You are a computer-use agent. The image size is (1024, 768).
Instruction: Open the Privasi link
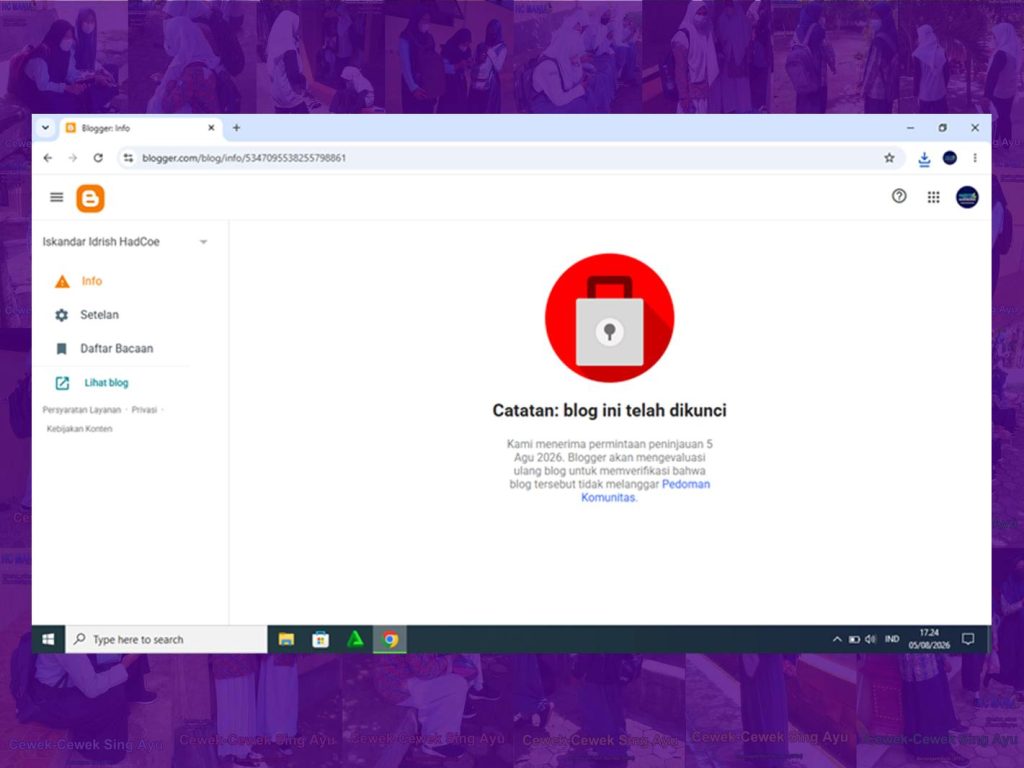coord(144,410)
